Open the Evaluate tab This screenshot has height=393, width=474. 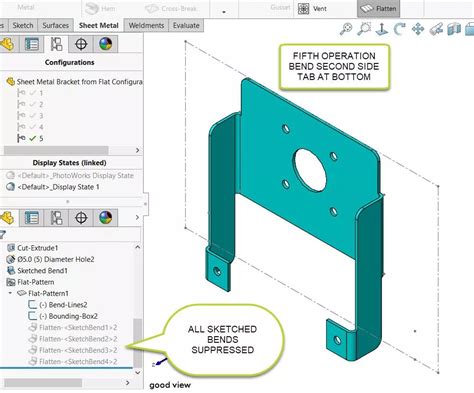tap(186, 25)
